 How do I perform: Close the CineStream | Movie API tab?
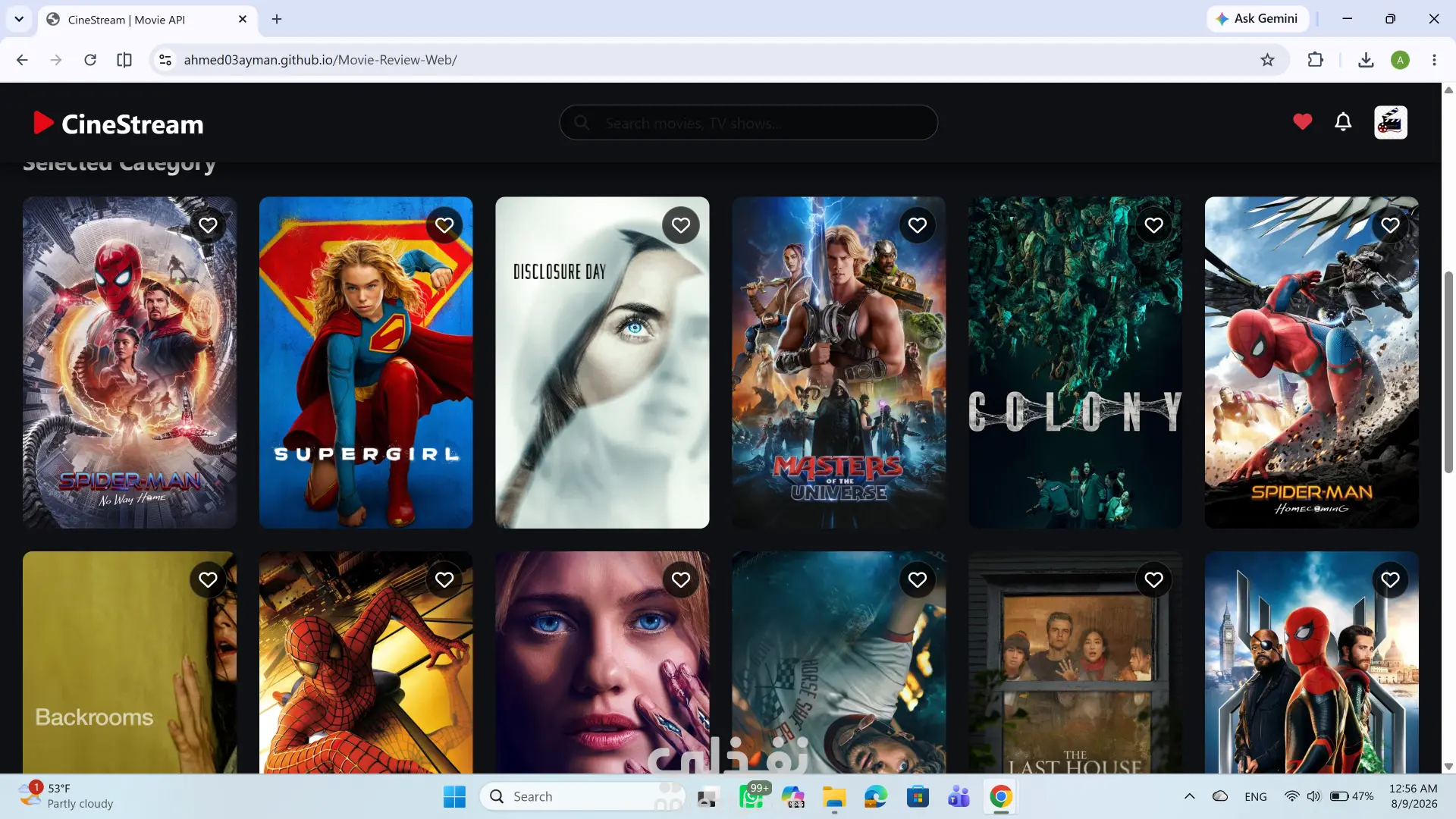(x=243, y=20)
